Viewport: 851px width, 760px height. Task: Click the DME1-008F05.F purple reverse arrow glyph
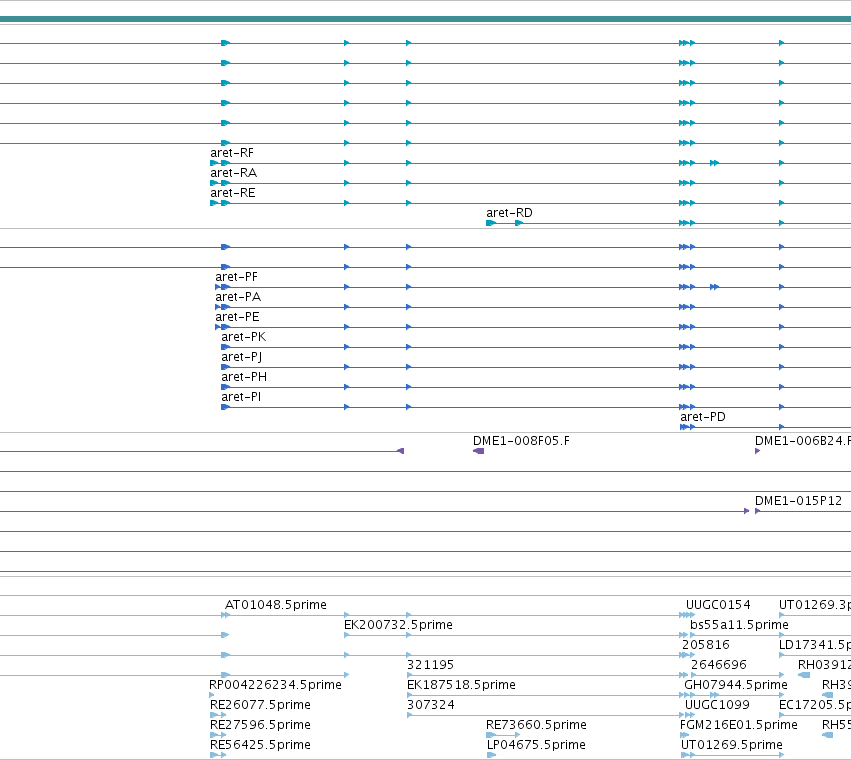(x=478, y=451)
